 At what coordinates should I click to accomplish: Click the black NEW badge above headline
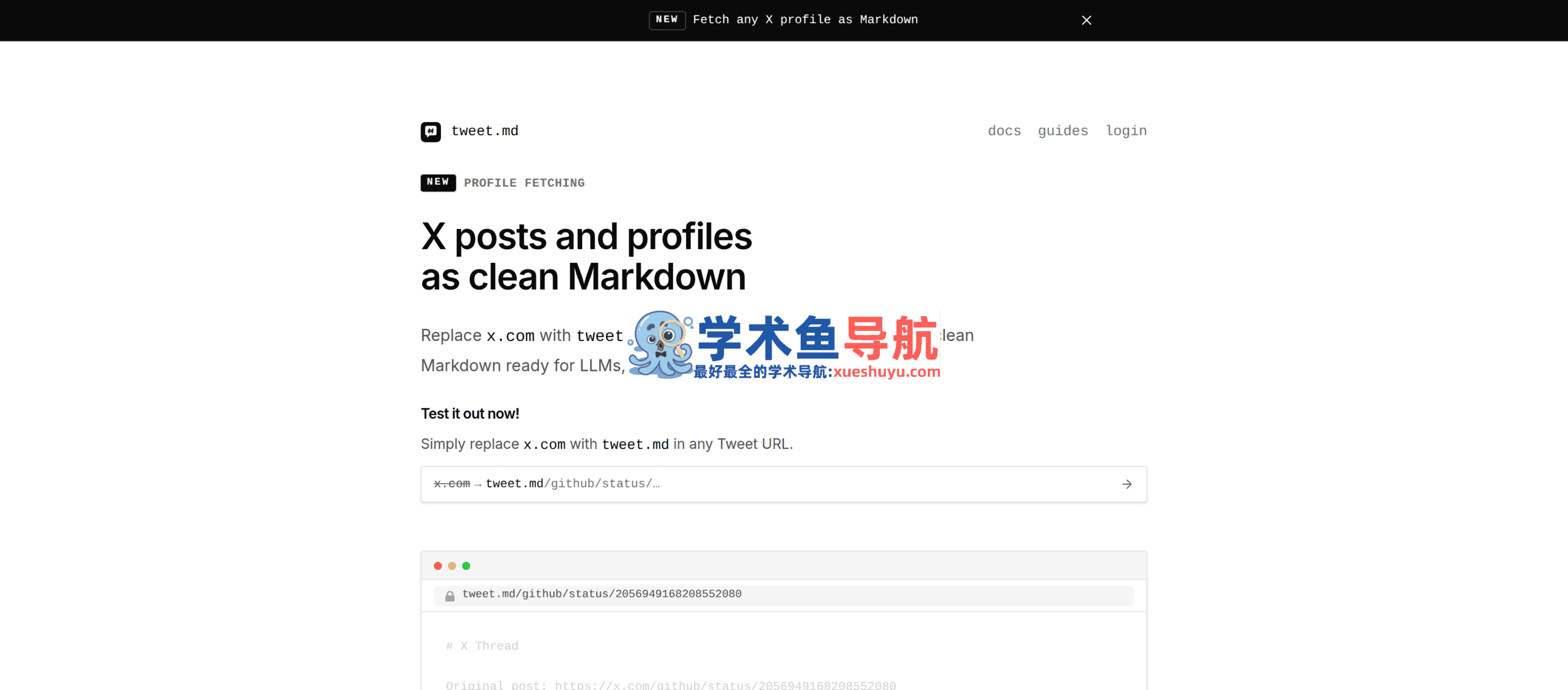pyautogui.click(x=438, y=182)
